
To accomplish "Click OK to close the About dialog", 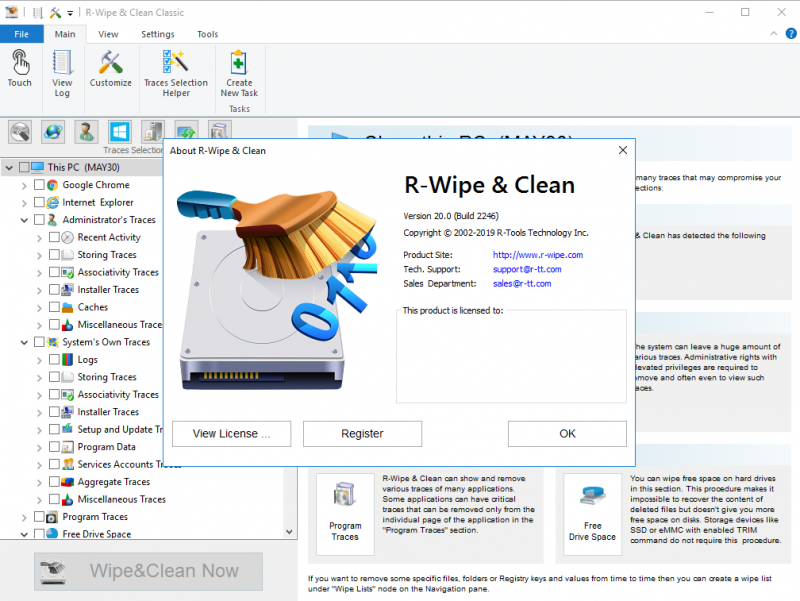I will [x=567, y=433].
